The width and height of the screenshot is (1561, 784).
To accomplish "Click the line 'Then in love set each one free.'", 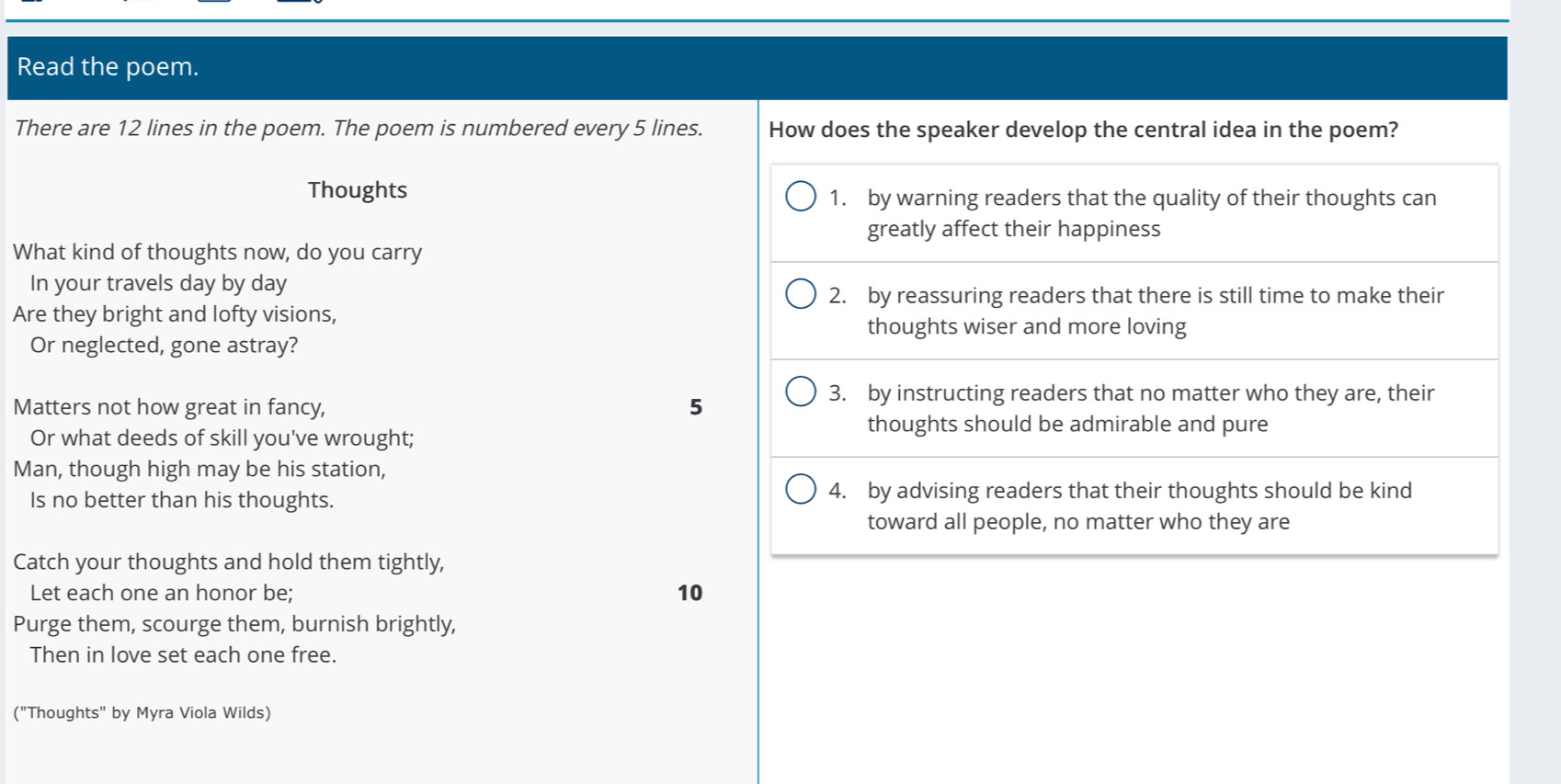I will click(x=184, y=655).
